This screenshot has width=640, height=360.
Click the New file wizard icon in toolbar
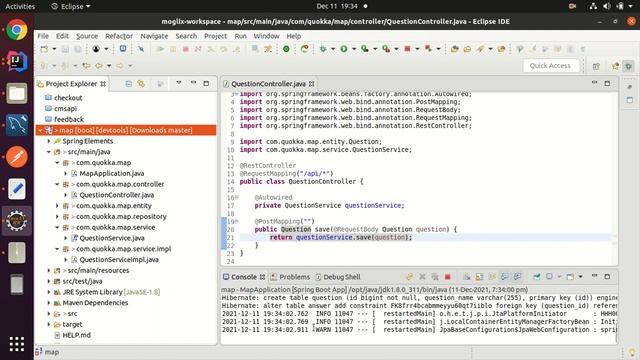44,49
